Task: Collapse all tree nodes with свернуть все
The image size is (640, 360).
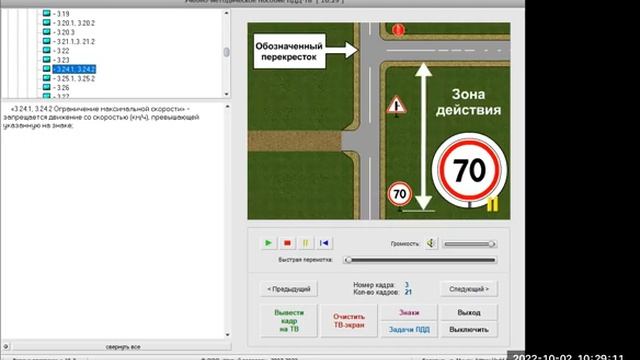Action: coord(122,347)
